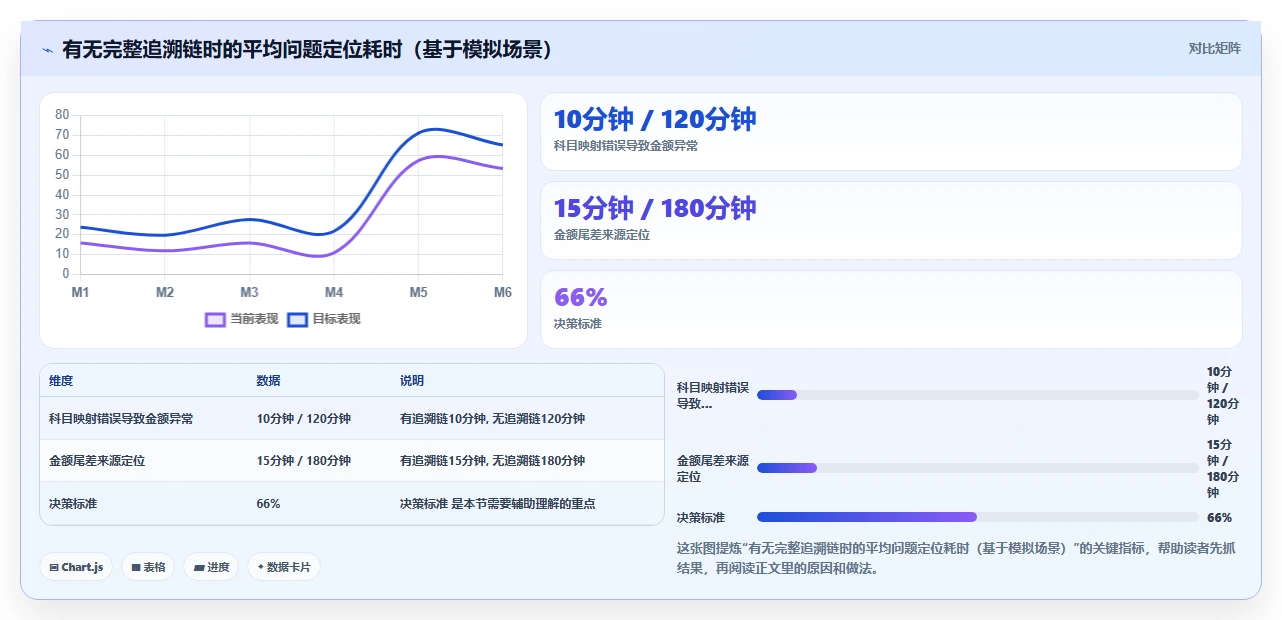Click 决策标准 caption in the third card
Screen dimensions: 1282x620
click(578, 324)
